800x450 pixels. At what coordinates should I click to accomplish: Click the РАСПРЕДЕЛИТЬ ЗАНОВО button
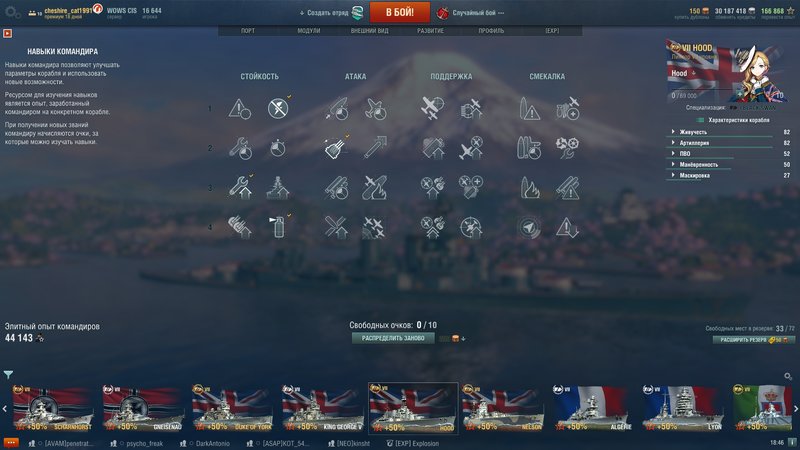click(x=393, y=338)
